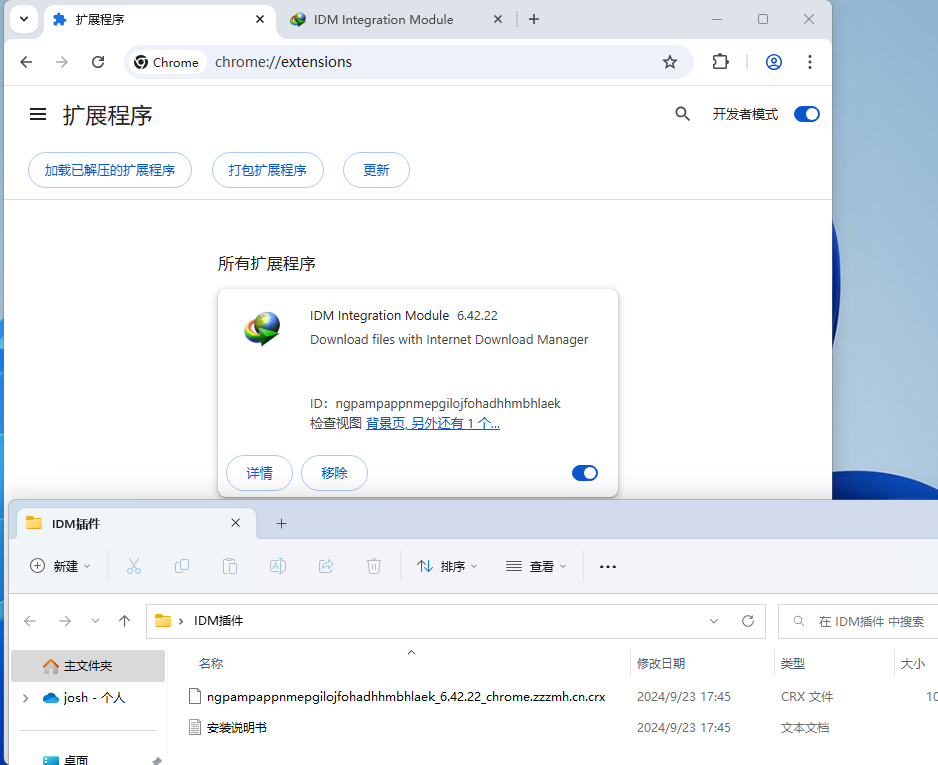Select the IDM插件 Explorer tab
The width and height of the screenshot is (938, 765).
coord(136,523)
